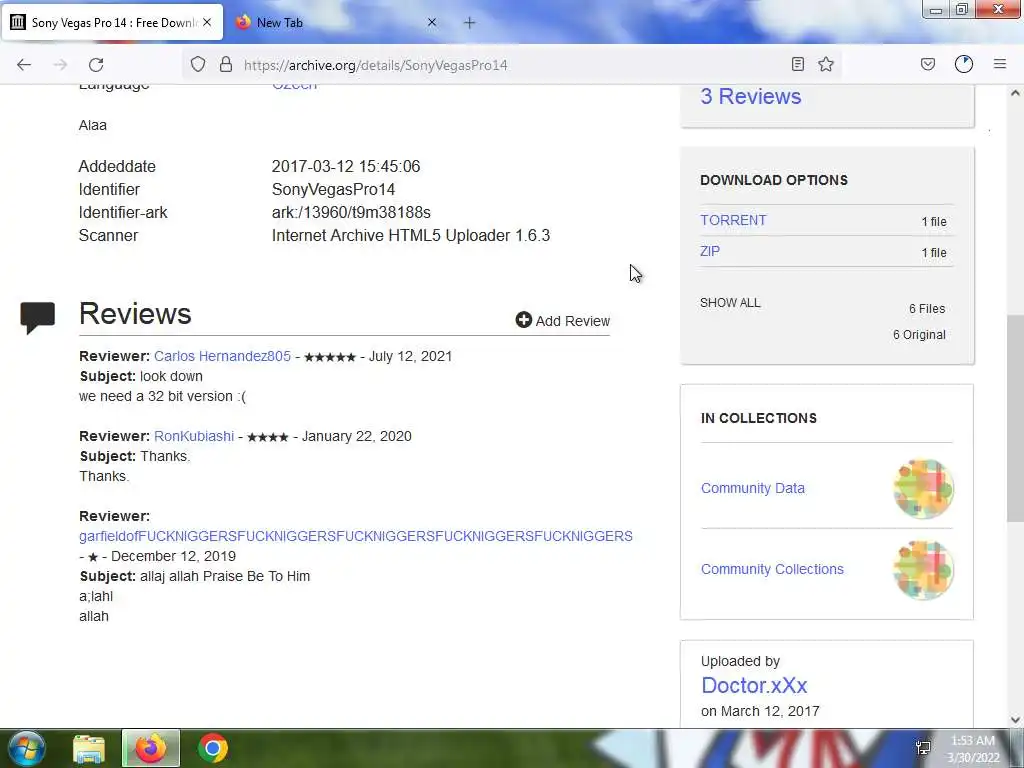This screenshot has height=768, width=1024.
Task: Open a new tab with plus button
Action: point(470,23)
